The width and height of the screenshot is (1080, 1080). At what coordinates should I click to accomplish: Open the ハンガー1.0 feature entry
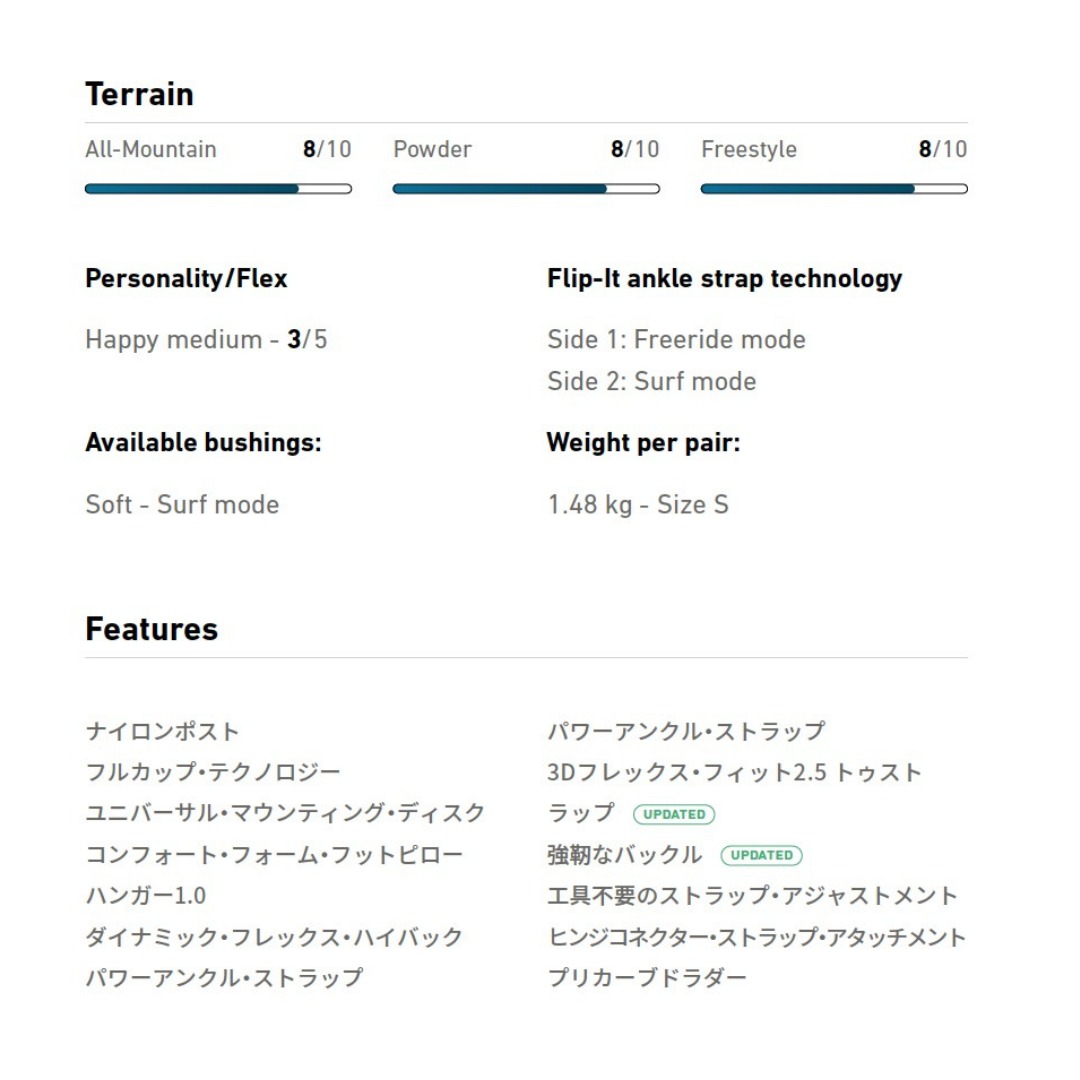point(146,896)
